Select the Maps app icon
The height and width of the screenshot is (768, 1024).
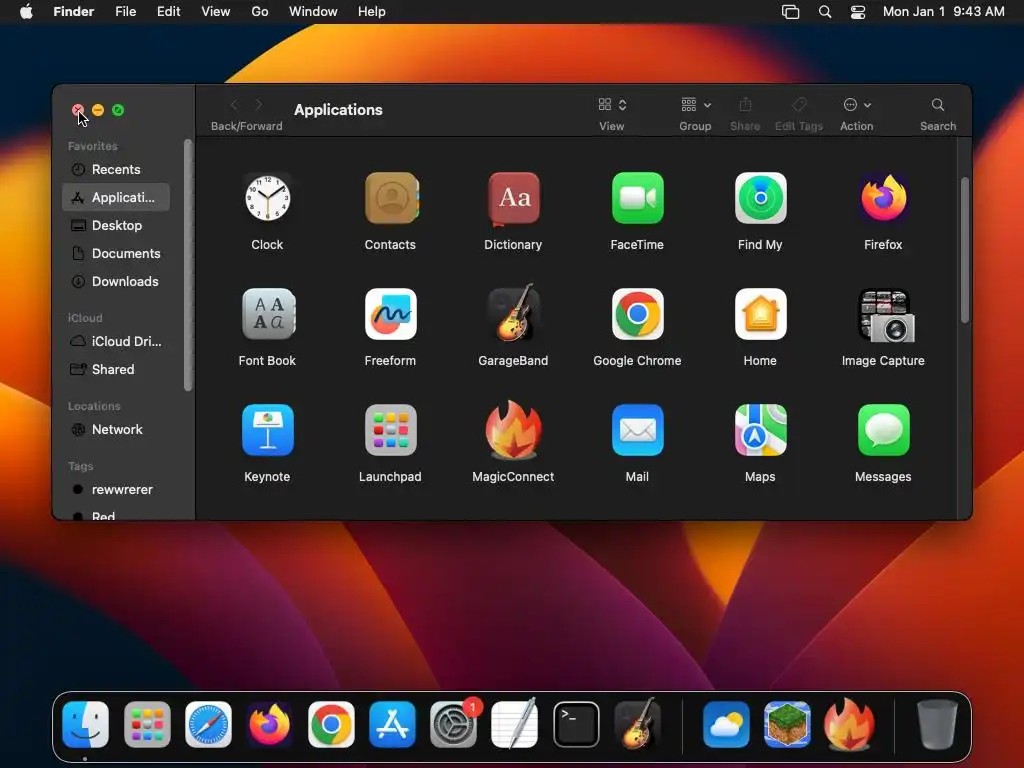click(760, 430)
